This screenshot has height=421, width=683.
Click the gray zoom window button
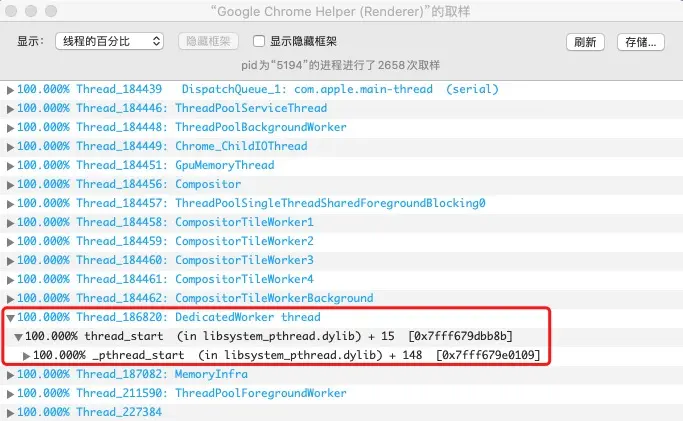coord(51,11)
